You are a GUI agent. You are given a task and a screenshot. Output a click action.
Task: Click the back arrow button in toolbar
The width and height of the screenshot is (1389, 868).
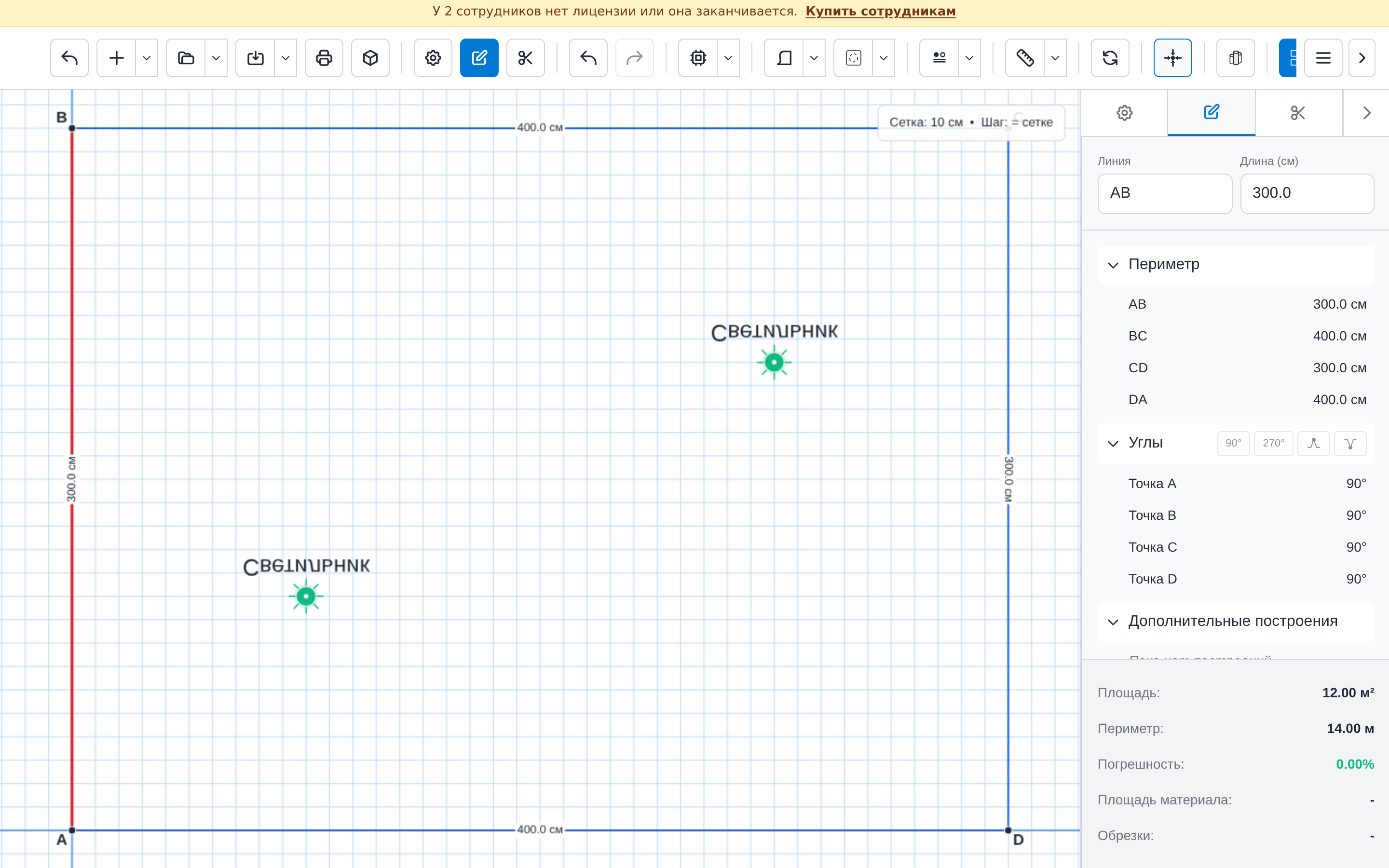[69, 58]
